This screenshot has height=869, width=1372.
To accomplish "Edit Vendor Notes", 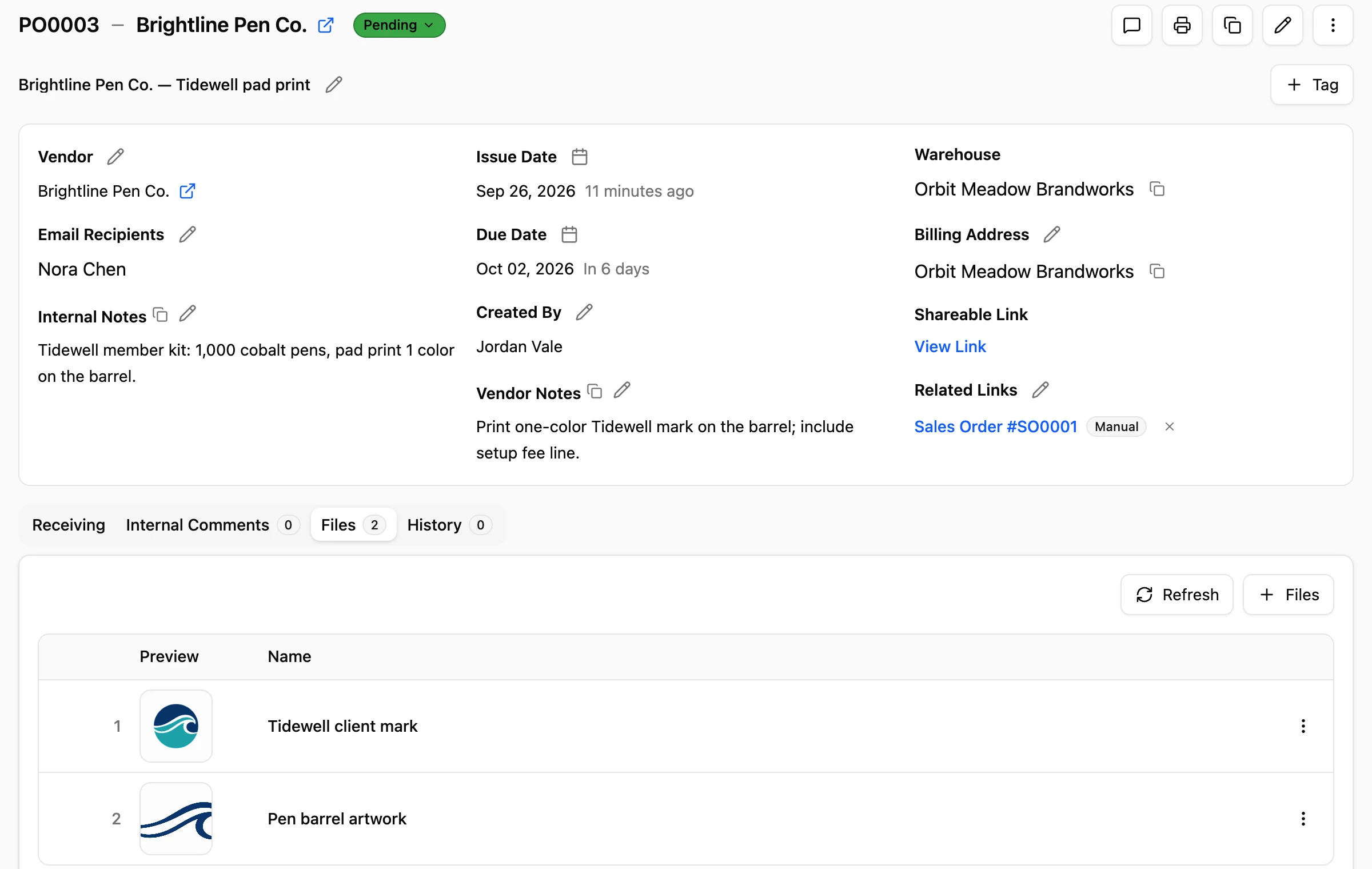I will 622,390.
